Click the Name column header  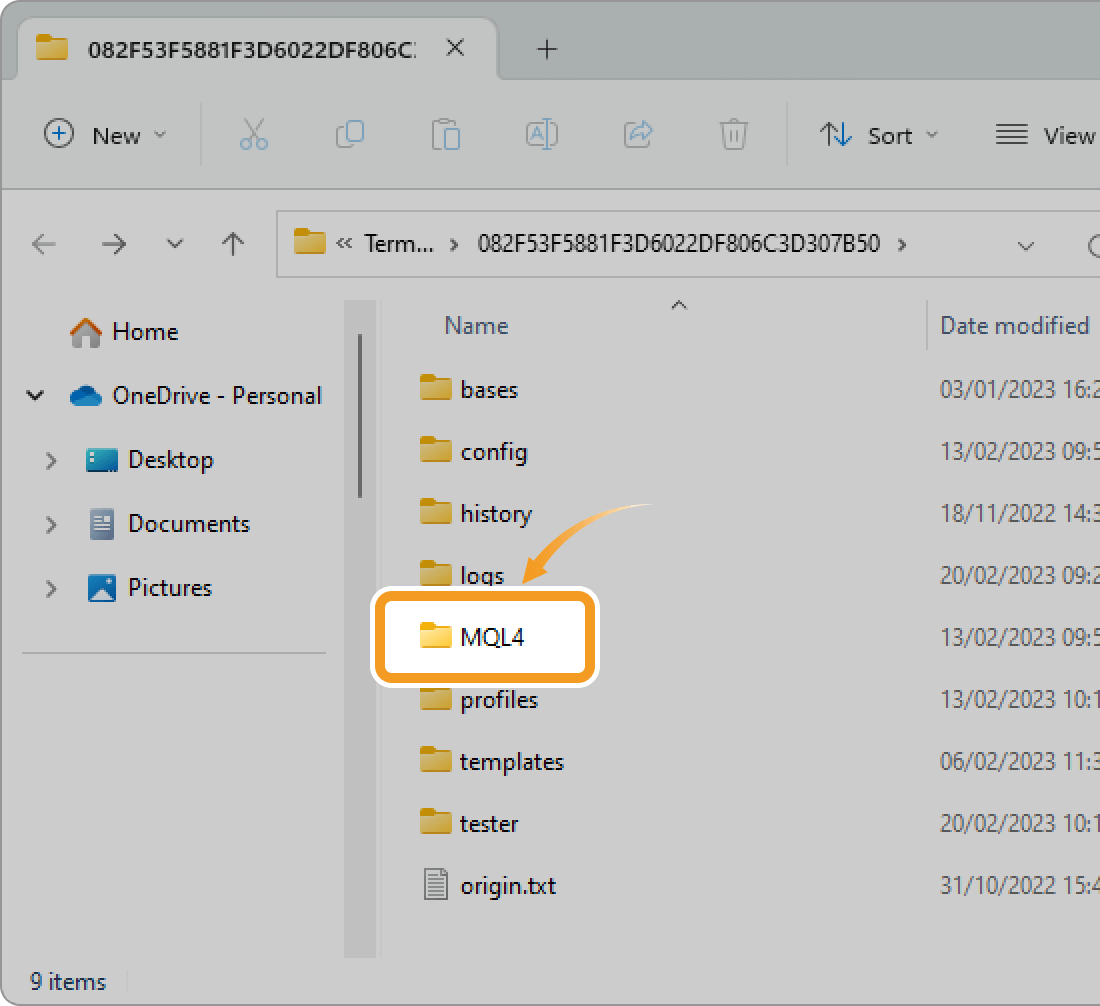(x=476, y=326)
